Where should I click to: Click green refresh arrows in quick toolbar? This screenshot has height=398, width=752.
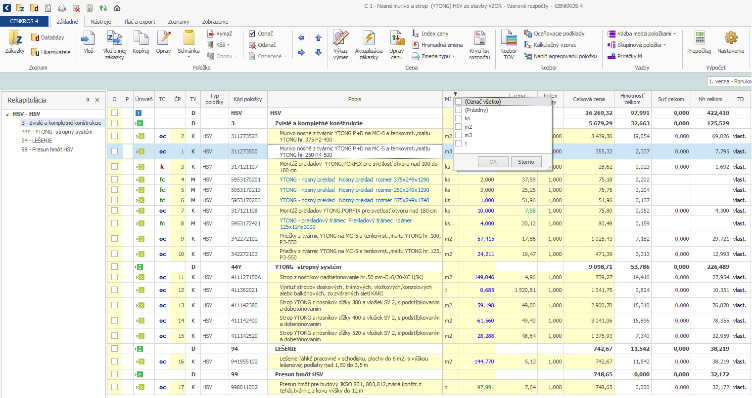click(103, 8)
